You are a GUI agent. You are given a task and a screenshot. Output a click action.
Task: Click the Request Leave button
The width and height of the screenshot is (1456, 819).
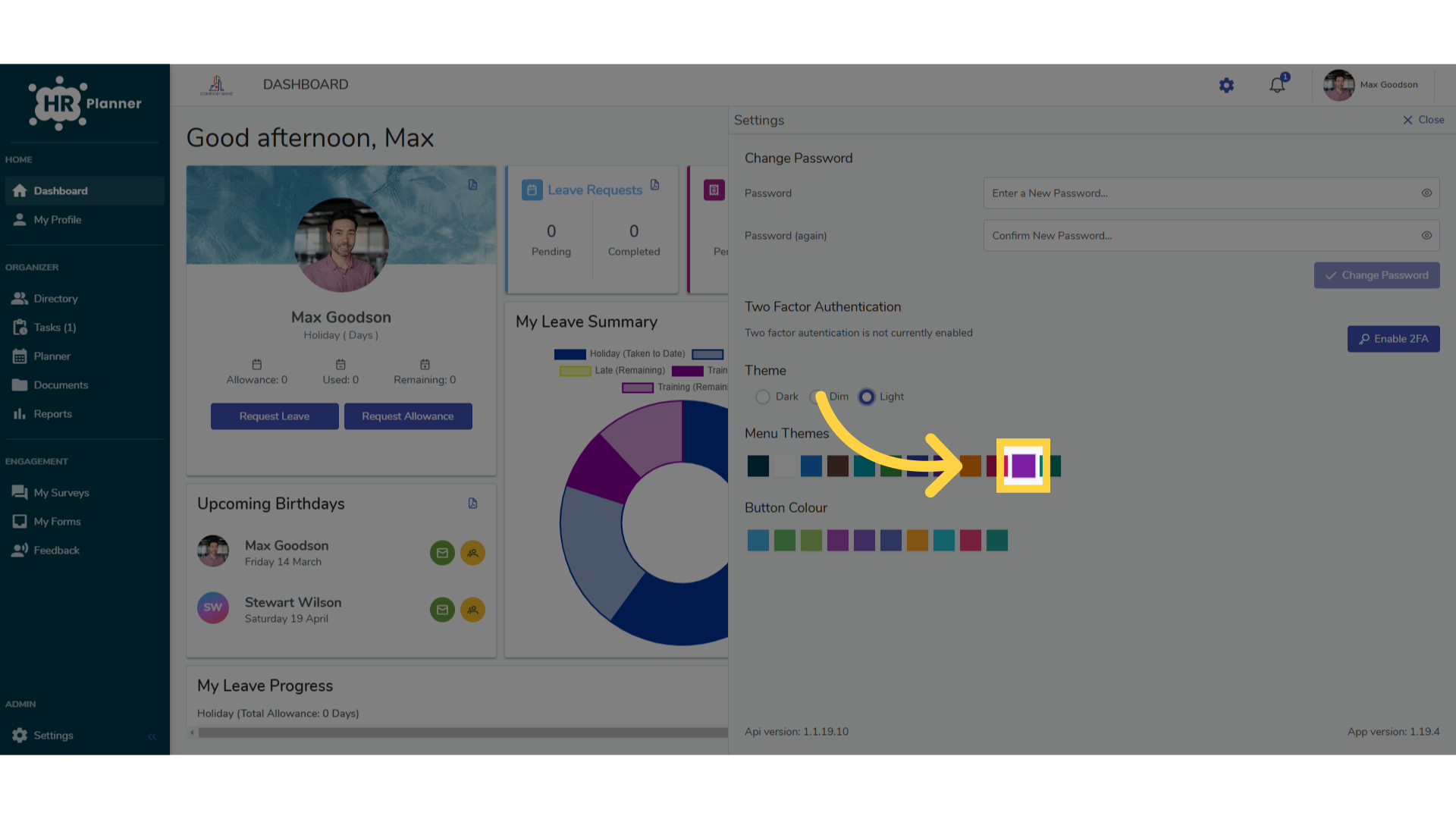(275, 416)
